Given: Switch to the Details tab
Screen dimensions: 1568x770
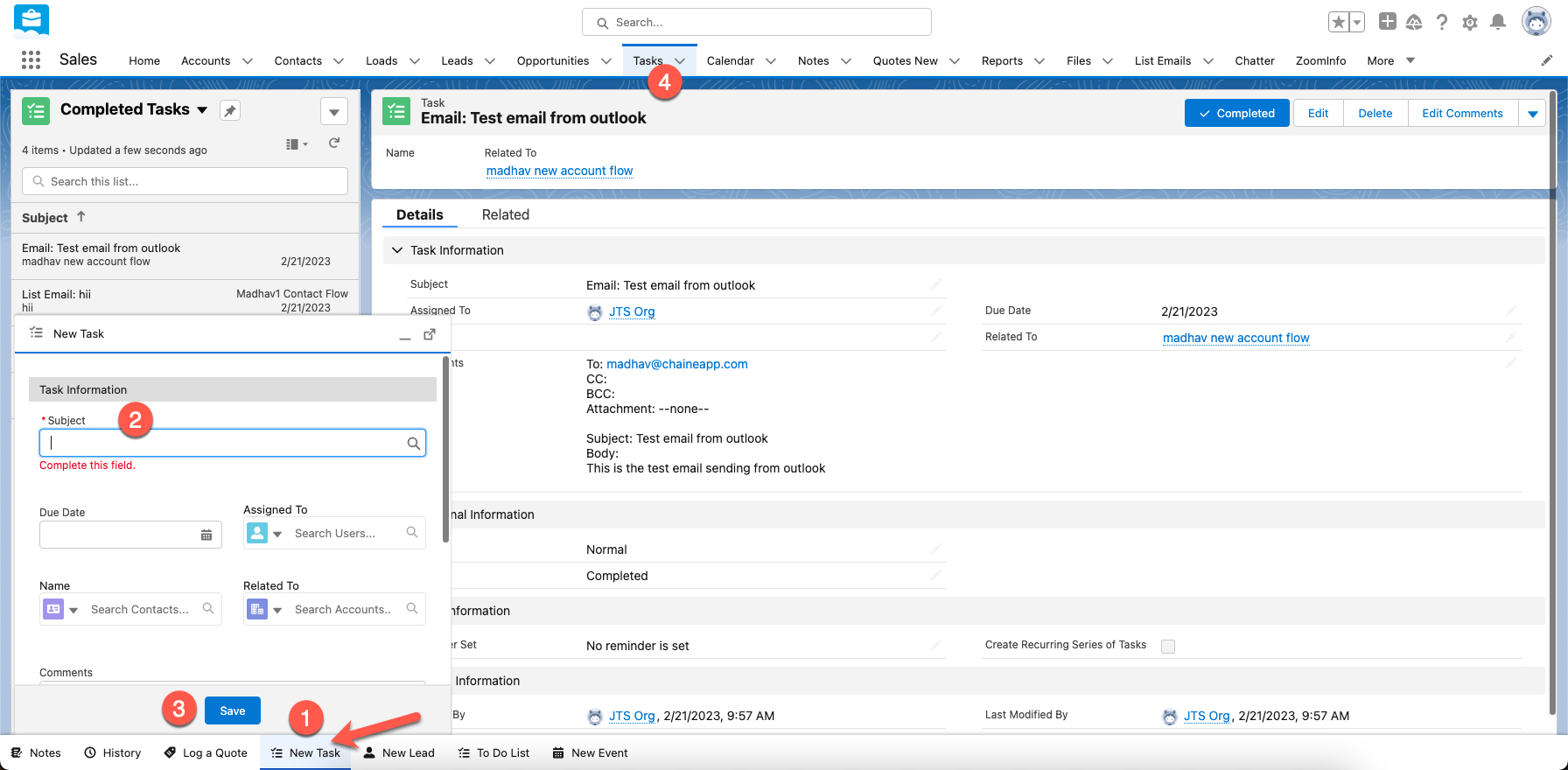Looking at the screenshot, I should [420, 214].
